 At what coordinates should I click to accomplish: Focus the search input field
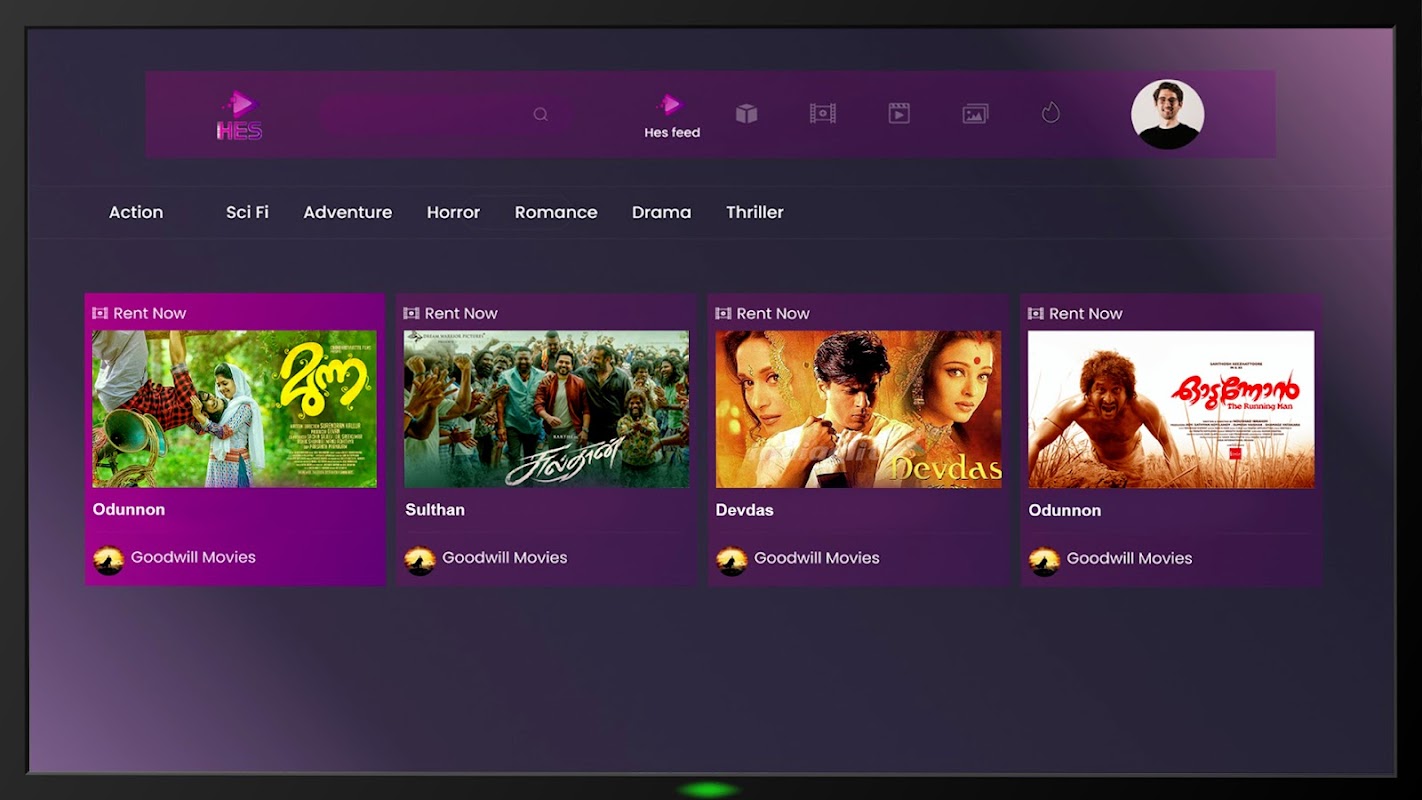[445, 114]
